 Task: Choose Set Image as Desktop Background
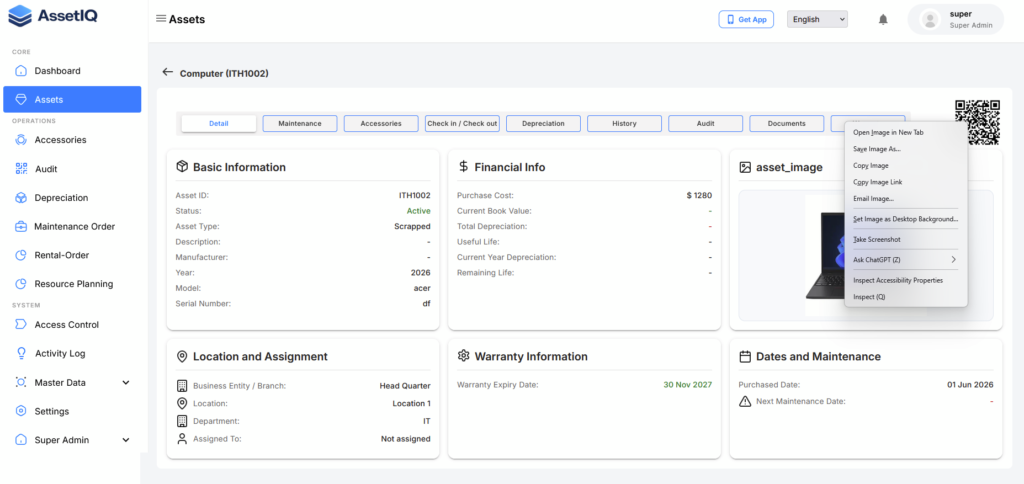pos(906,219)
